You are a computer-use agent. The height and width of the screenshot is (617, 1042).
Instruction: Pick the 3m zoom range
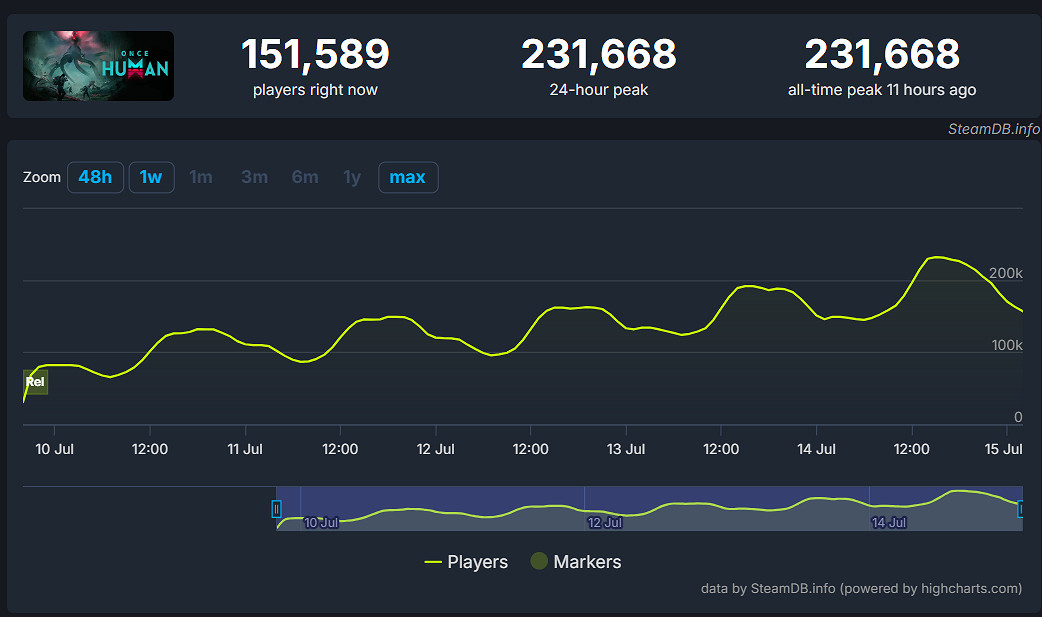coord(254,177)
